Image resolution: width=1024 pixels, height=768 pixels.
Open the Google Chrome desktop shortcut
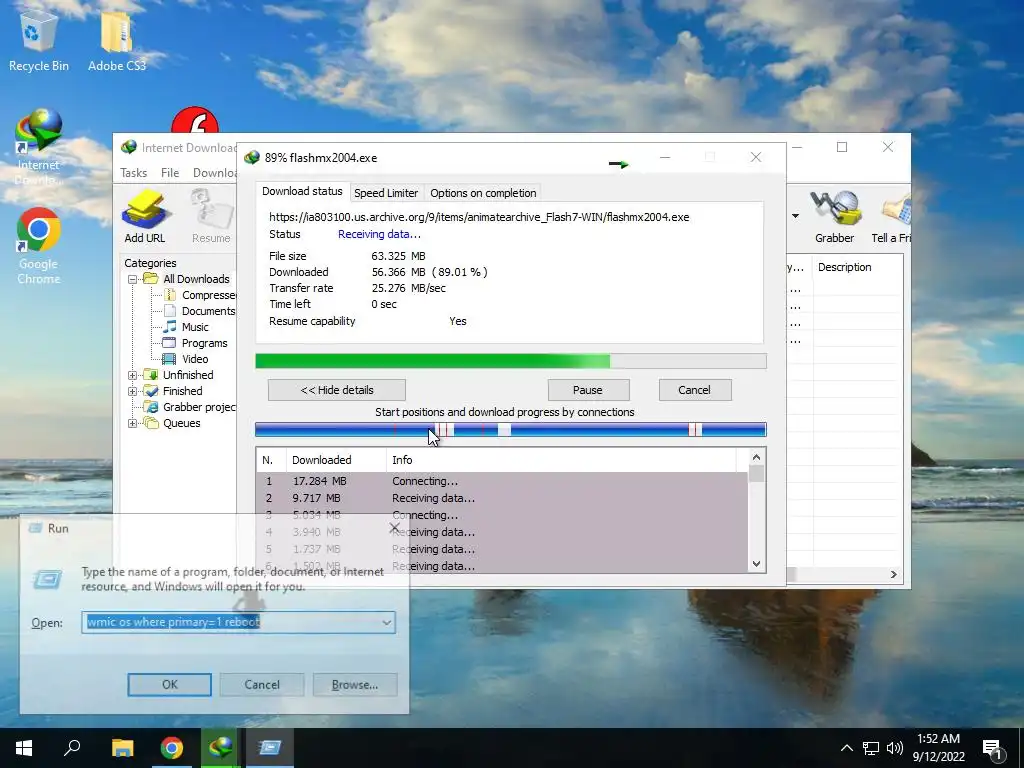[x=39, y=245]
